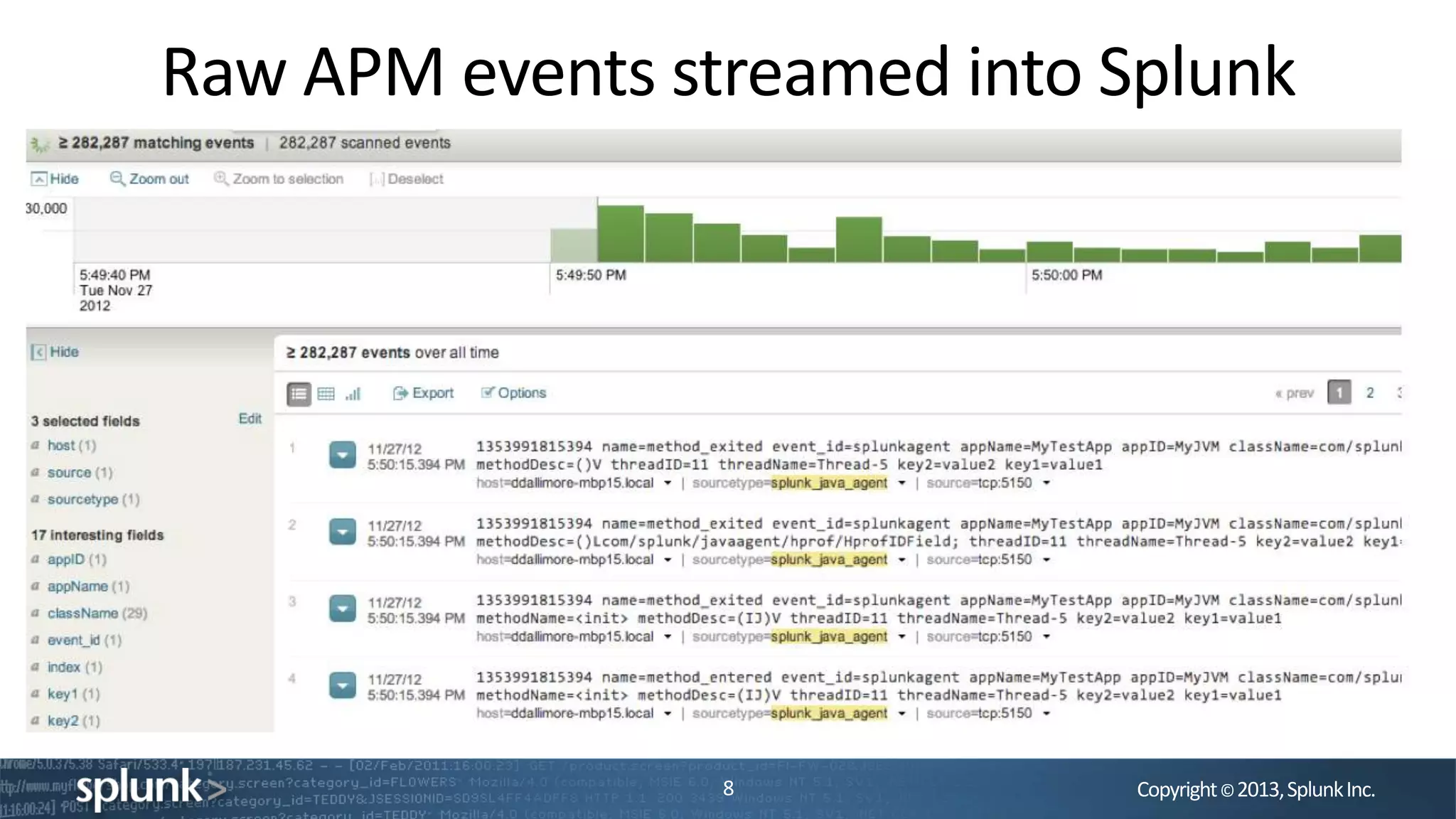
Task: Open source dropdown arrow on event 2
Action: click(1046, 560)
